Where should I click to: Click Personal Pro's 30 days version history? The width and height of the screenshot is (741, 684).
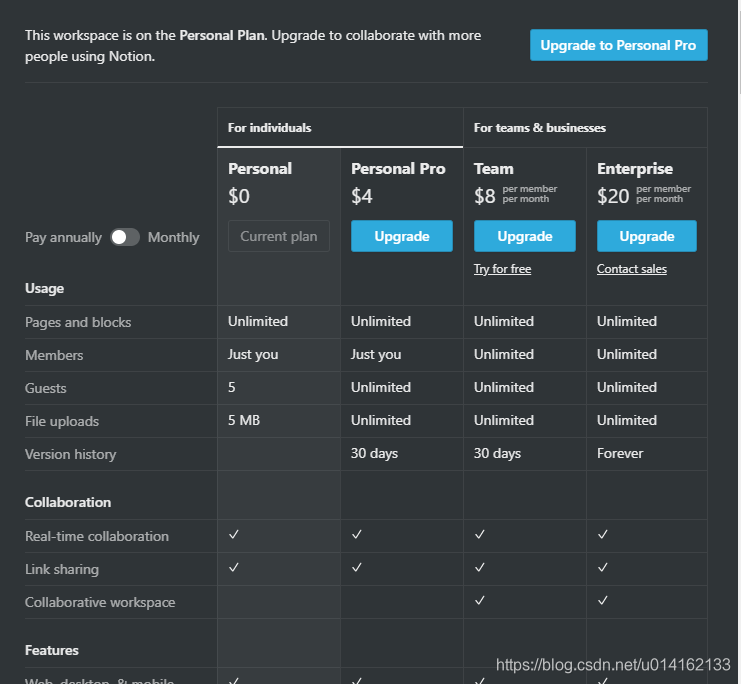(x=374, y=453)
